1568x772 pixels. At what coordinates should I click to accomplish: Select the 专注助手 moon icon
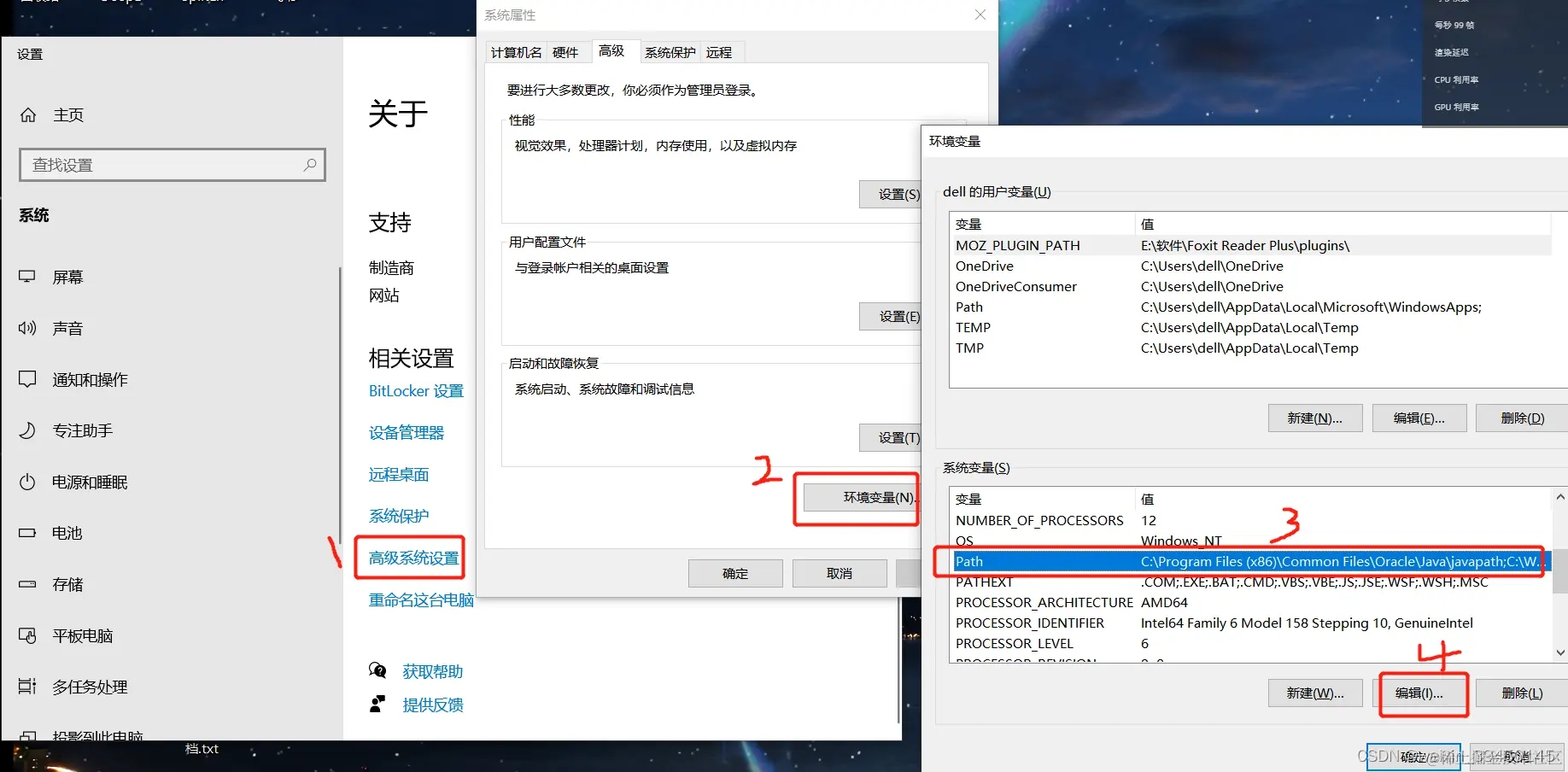click(x=27, y=430)
